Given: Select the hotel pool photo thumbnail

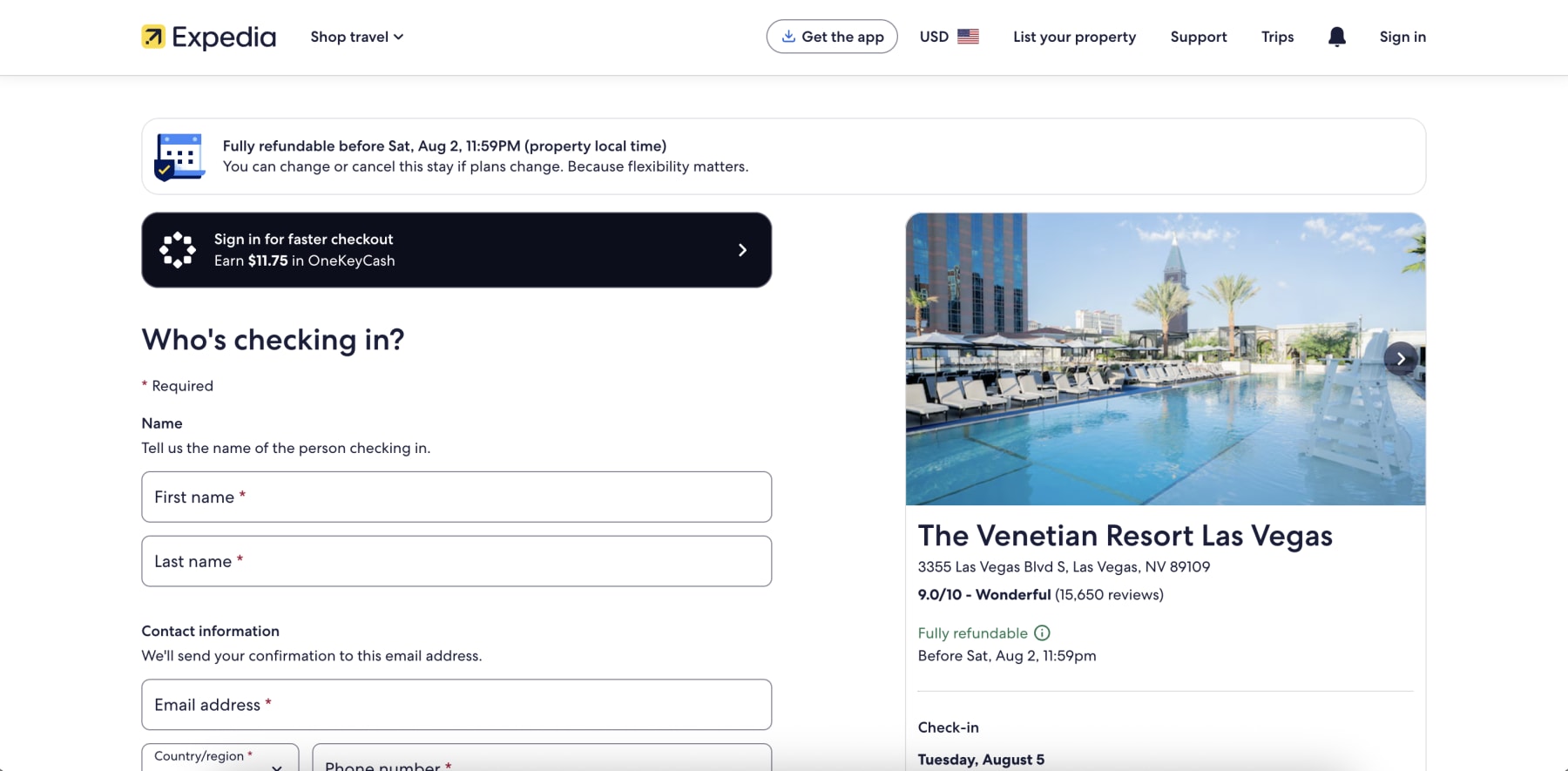Looking at the screenshot, I should pos(1166,358).
